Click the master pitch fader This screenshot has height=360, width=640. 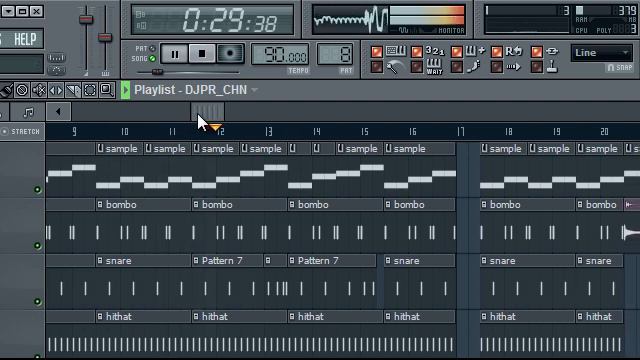pyautogui.click(x=105, y=38)
